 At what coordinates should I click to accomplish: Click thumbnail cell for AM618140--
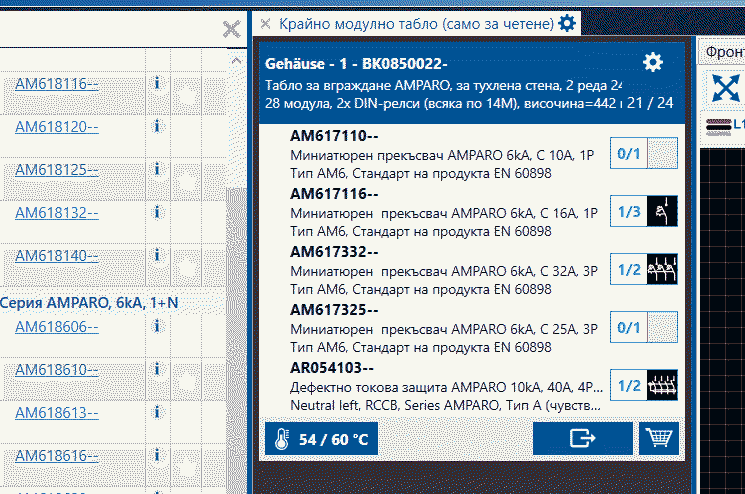tap(186, 265)
